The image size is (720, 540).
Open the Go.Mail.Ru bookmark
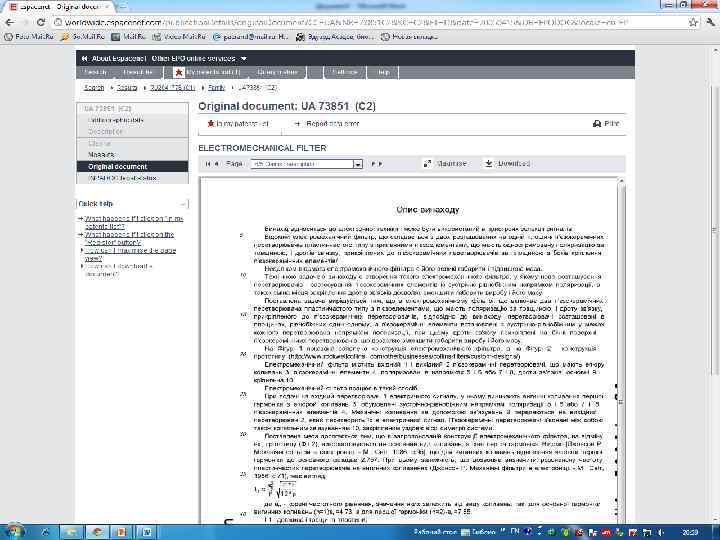(83, 37)
